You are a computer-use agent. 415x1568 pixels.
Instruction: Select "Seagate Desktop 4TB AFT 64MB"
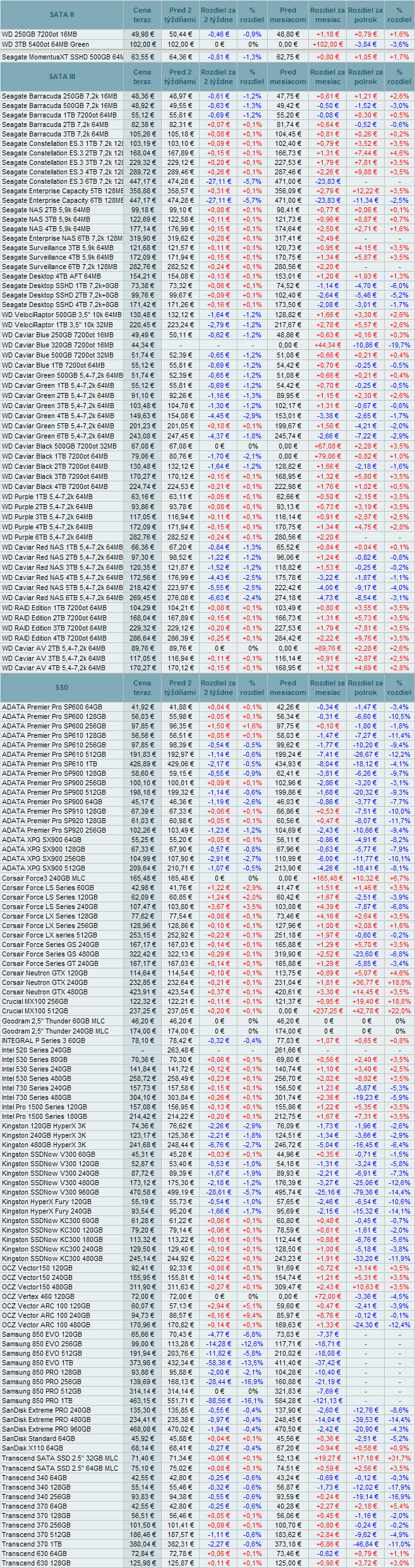click(x=51, y=276)
